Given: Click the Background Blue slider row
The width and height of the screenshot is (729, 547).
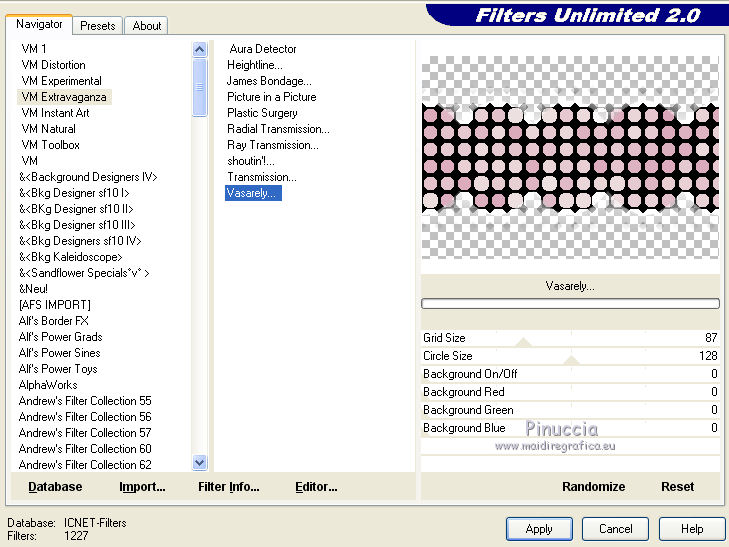Looking at the screenshot, I should click(x=570, y=428).
